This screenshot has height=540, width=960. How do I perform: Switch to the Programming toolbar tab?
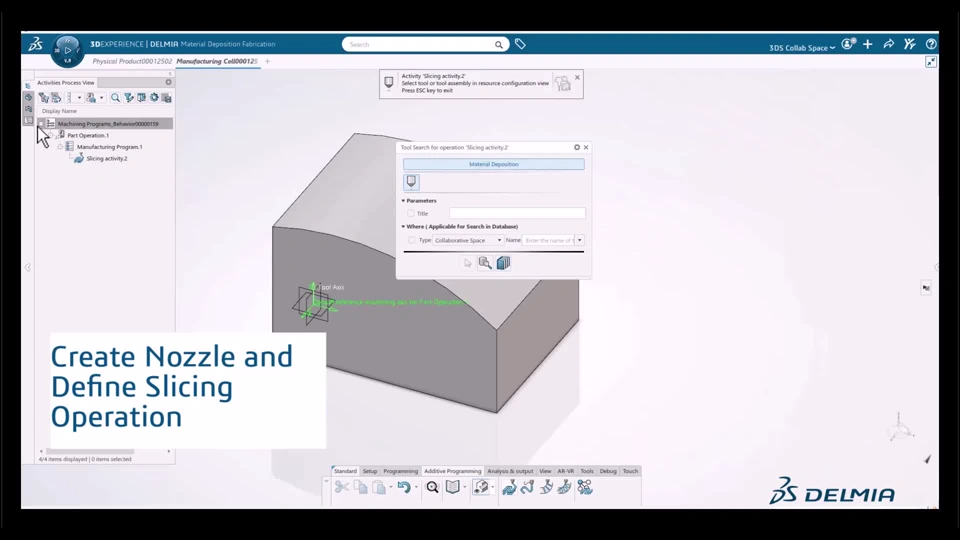(400, 471)
